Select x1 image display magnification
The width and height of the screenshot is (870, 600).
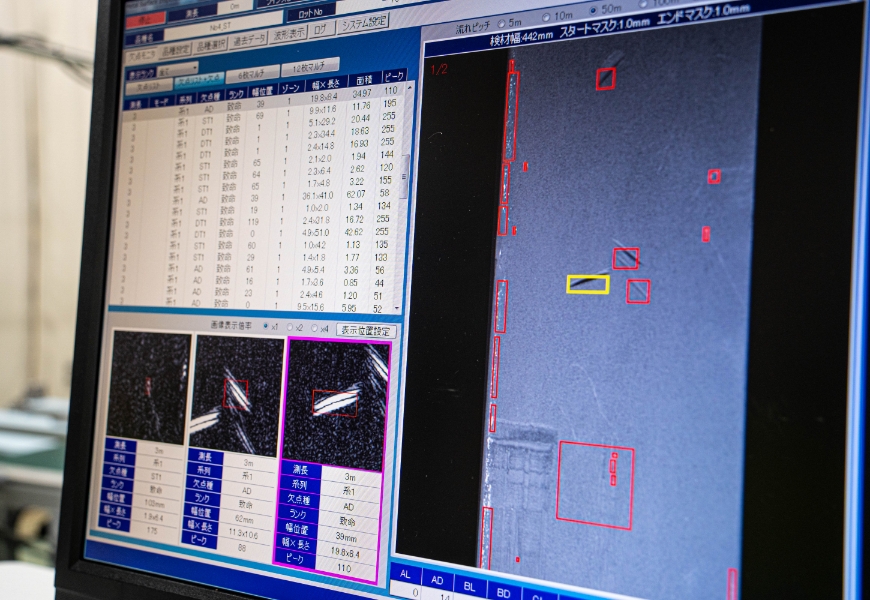[268, 327]
